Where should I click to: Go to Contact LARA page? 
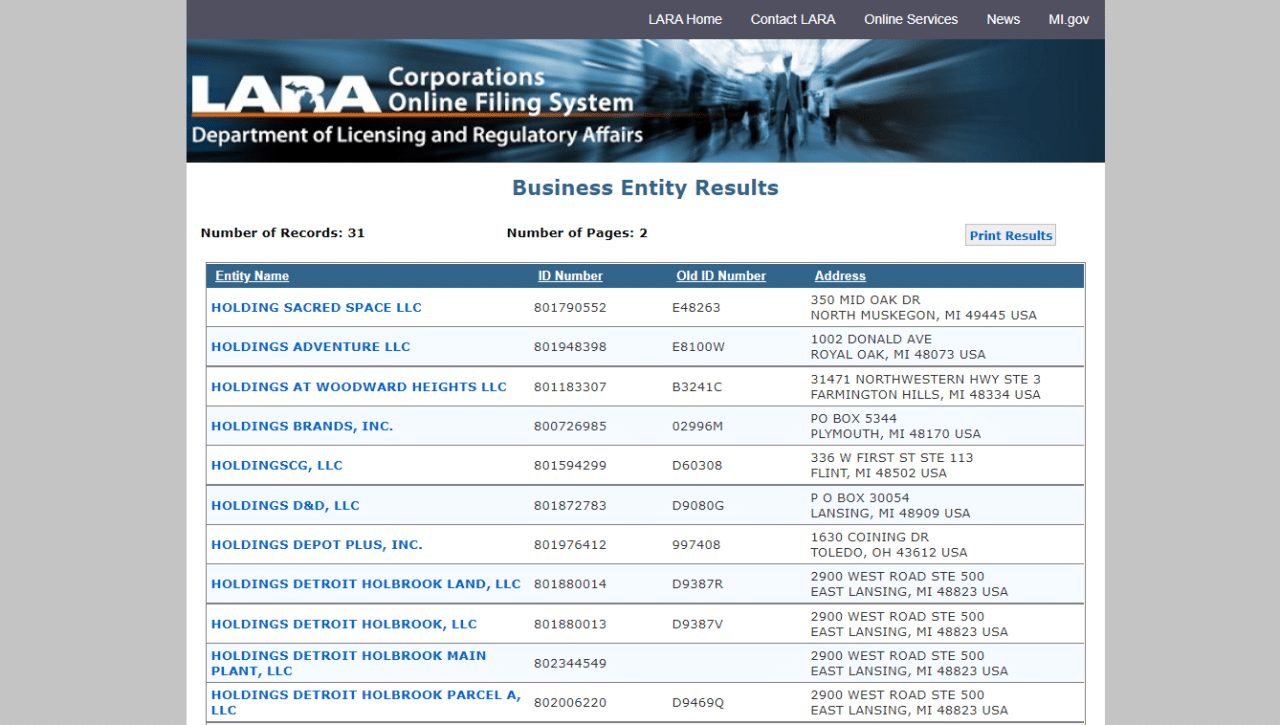[793, 19]
